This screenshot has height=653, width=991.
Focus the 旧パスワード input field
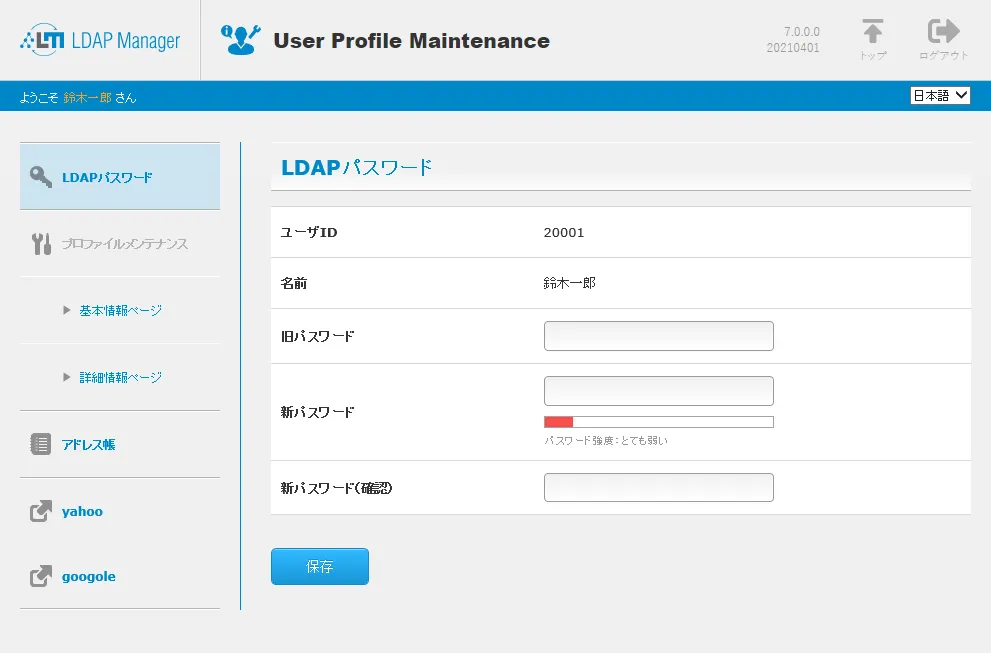tap(659, 336)
